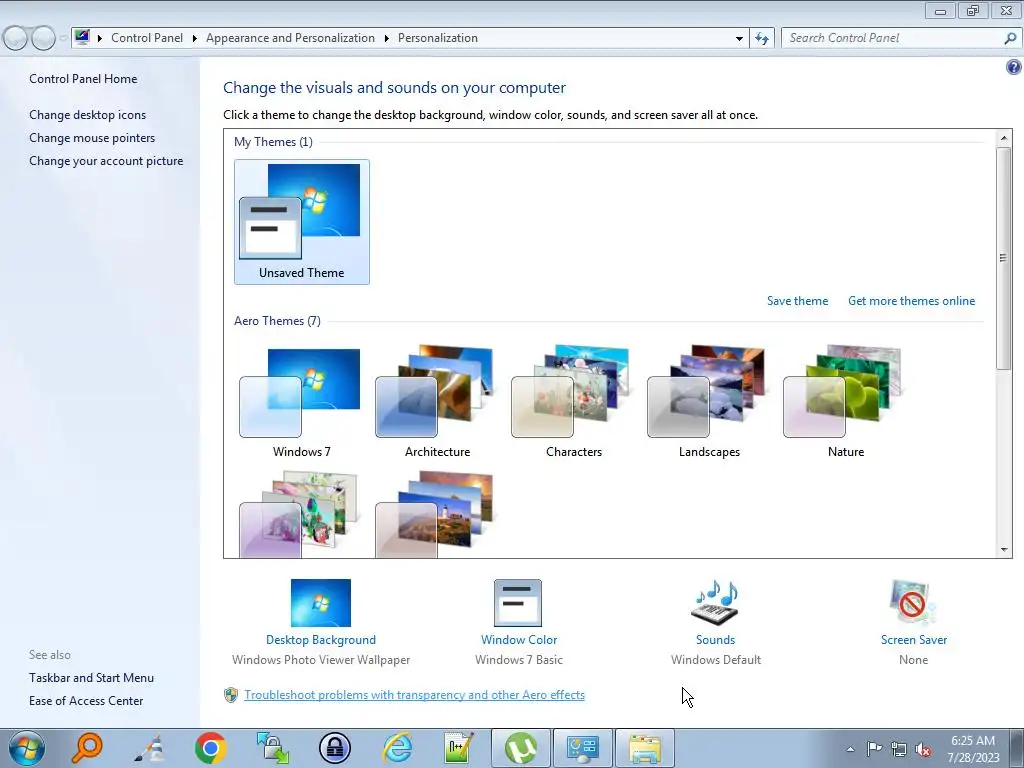Launch magnifier search taskbar icon
1024x768 pixels.
tap(87, 748)
